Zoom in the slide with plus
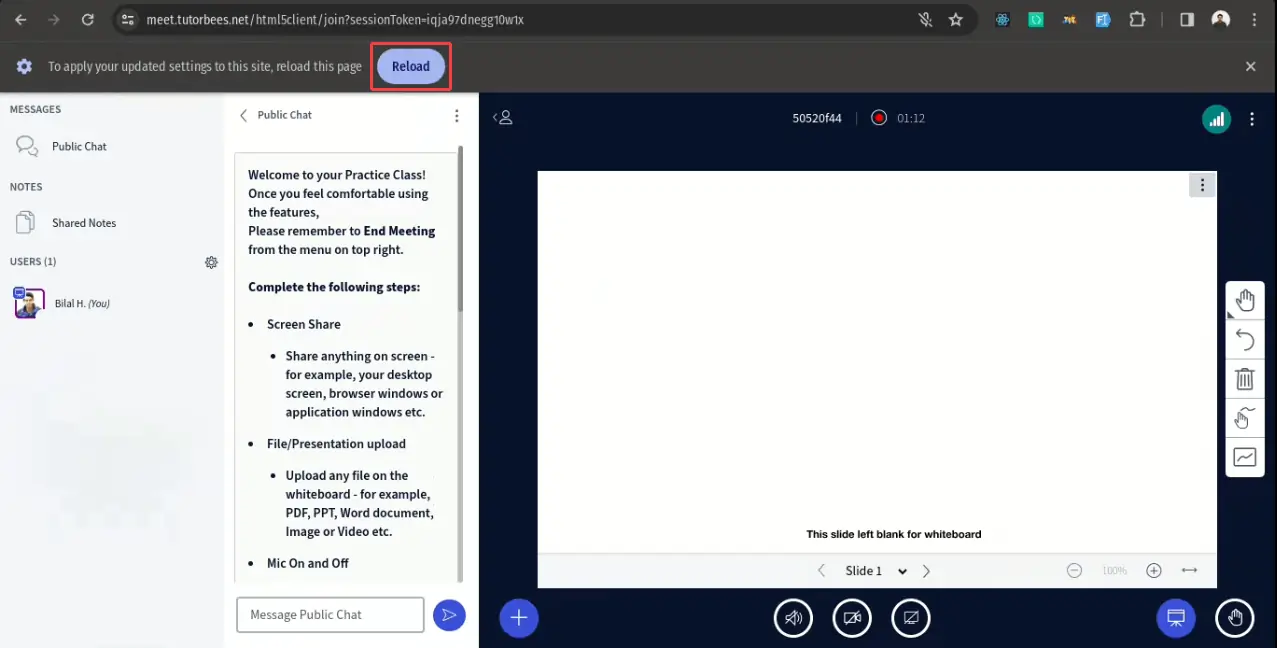This screenshot has height=648, width=1277. tap(1154, 570)
